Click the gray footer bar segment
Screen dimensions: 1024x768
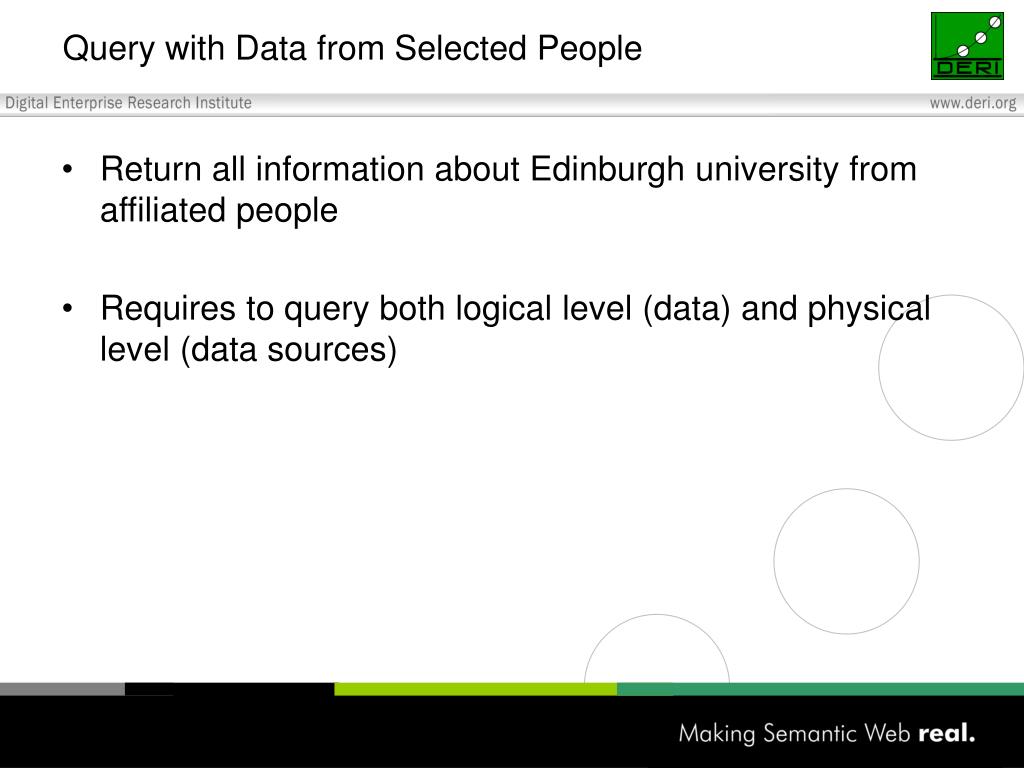coord(62,689)
